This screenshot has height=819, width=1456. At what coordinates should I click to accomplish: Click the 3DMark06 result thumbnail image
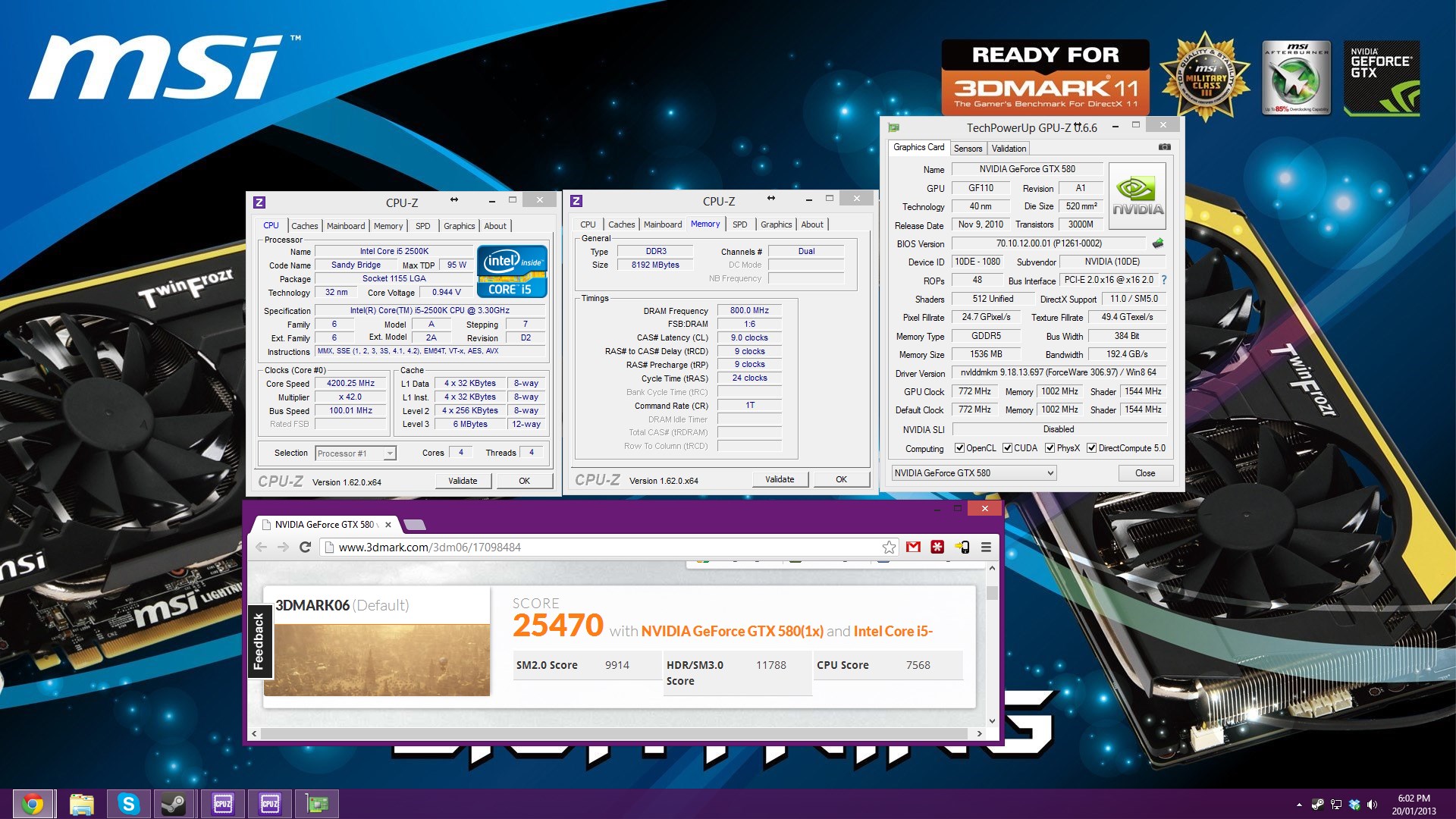pyautogui.click(x=377, y=660)
